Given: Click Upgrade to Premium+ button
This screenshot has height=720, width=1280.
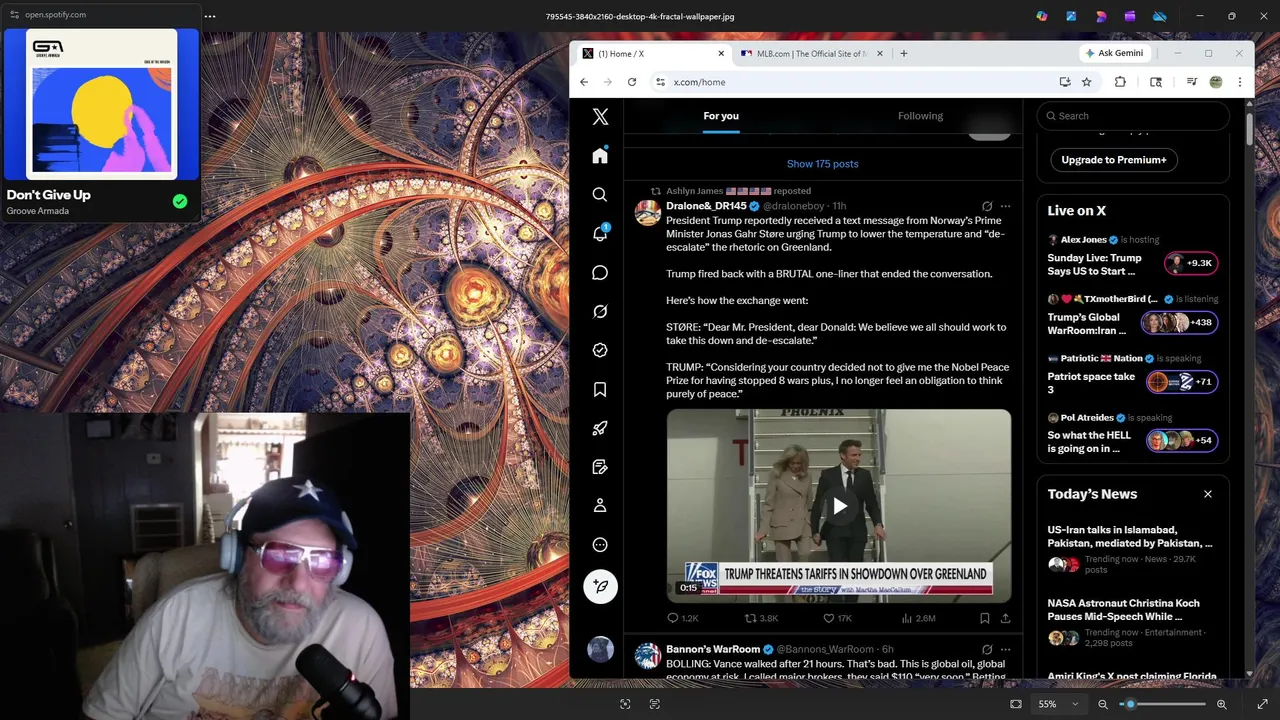Looking at the screenshot, I should [1114, 160].
